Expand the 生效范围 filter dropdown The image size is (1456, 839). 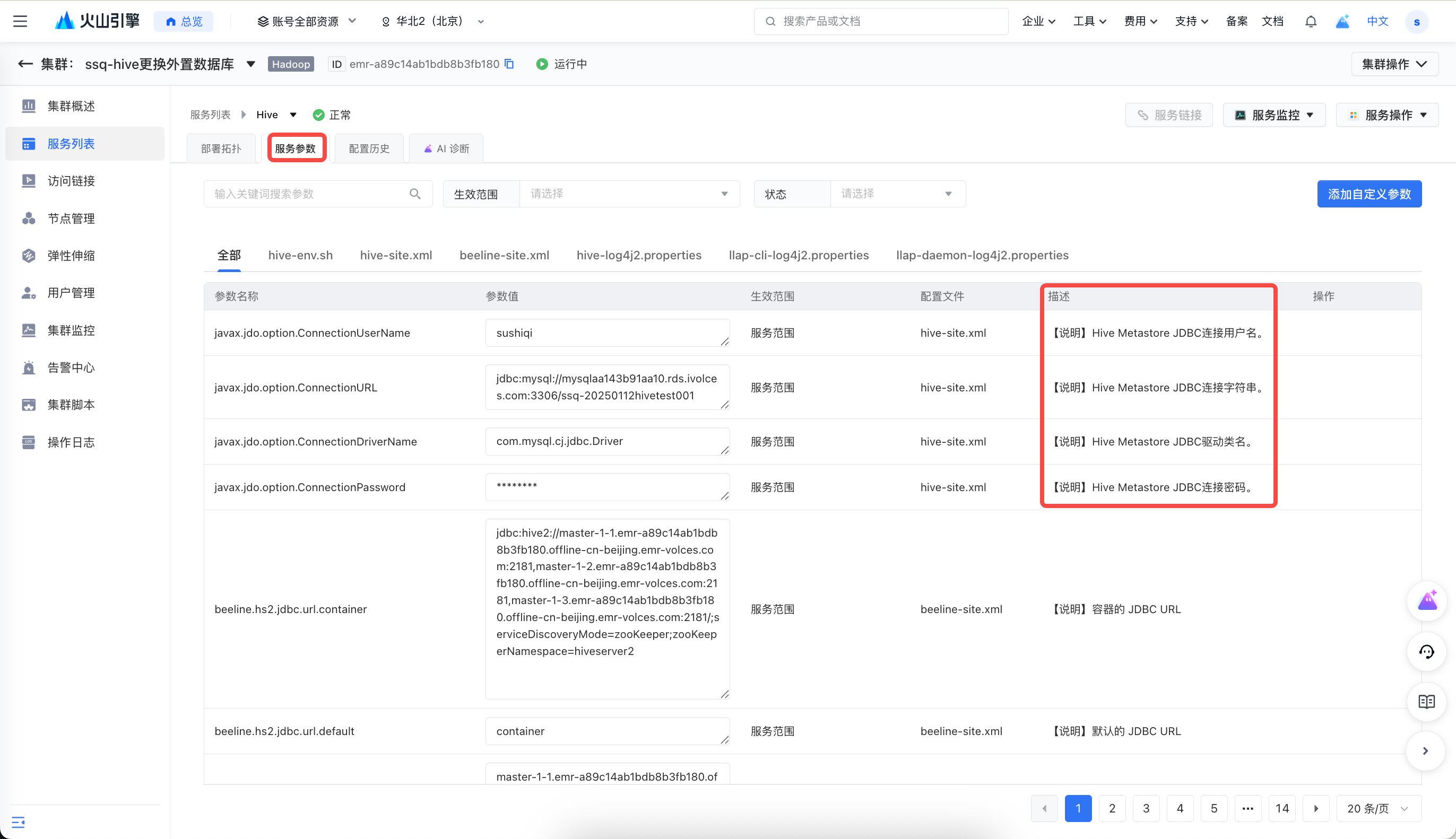point(628,194)
